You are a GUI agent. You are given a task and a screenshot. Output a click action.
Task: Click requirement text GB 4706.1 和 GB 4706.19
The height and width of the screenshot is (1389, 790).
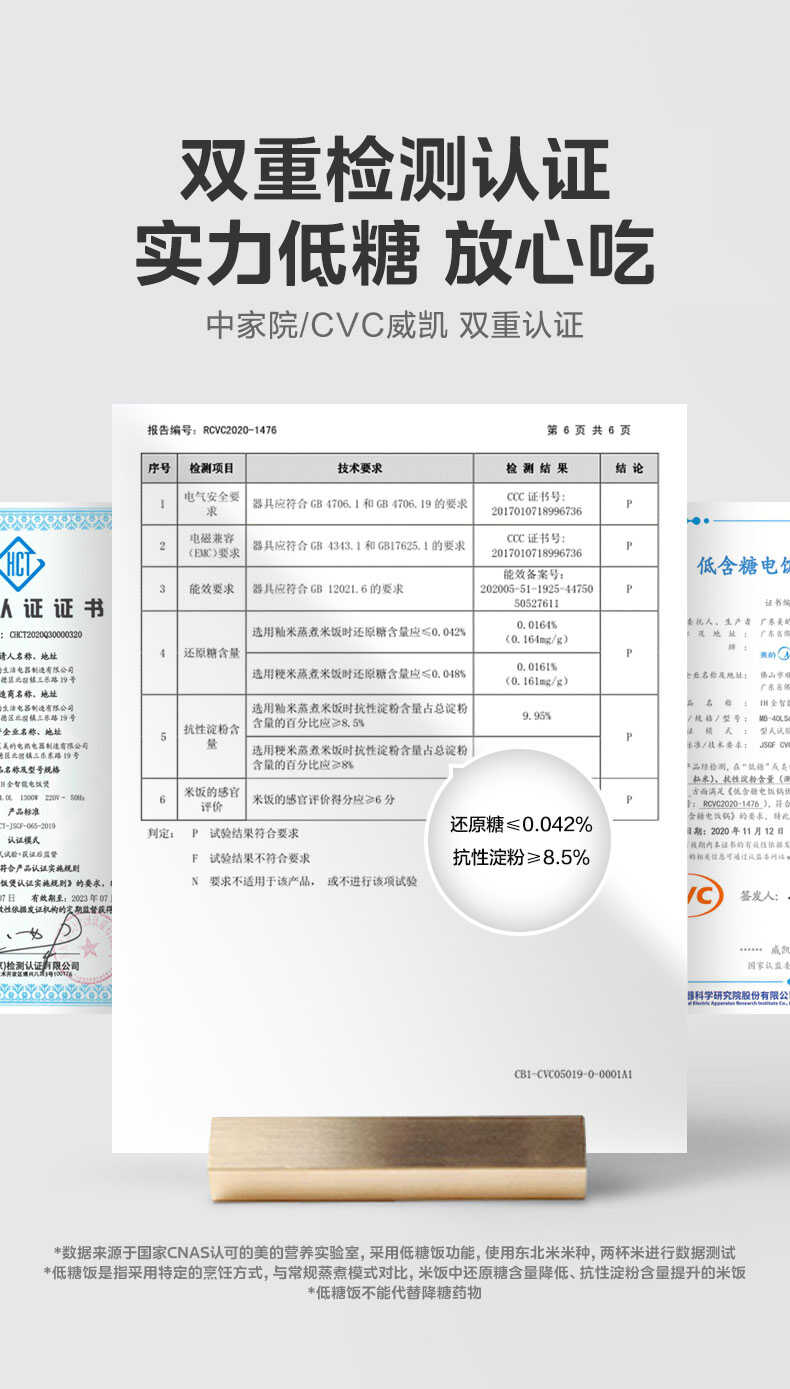[360, 504]
